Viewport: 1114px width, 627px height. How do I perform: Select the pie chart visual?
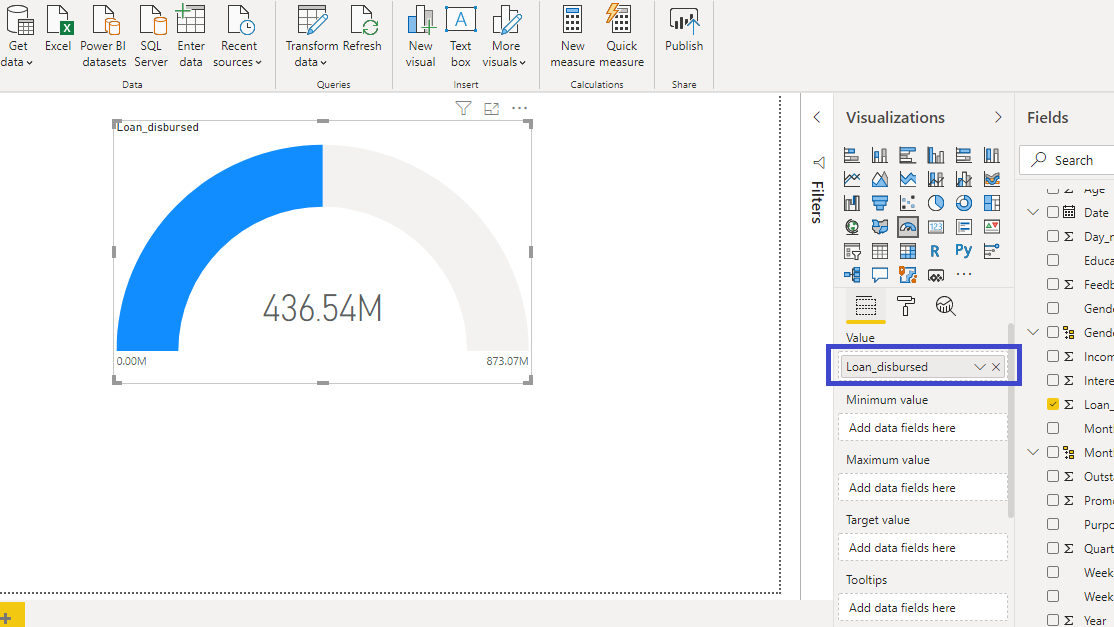[x=936, y=203]
